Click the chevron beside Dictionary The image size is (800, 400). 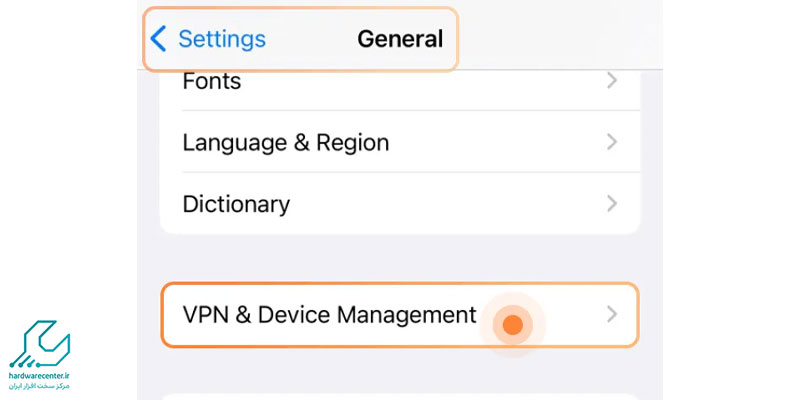612,204
